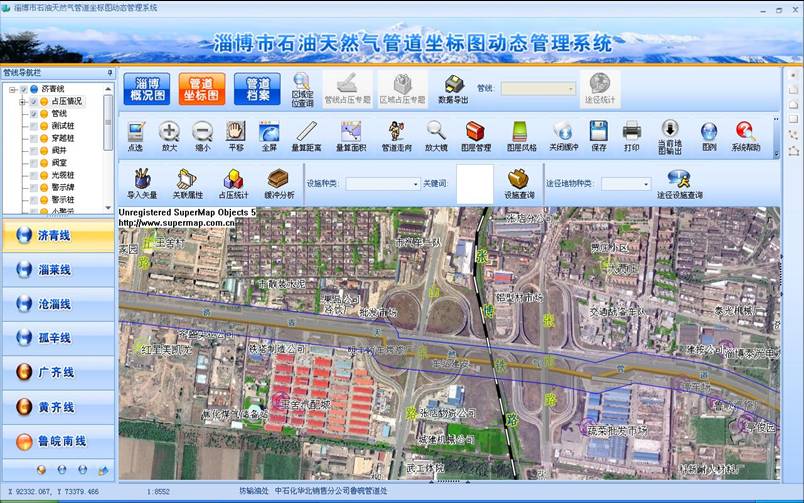This screenshot has height=503, width=804.
Task: Check the 警示牌 layer checkbox
Action: tap(34, 188)
